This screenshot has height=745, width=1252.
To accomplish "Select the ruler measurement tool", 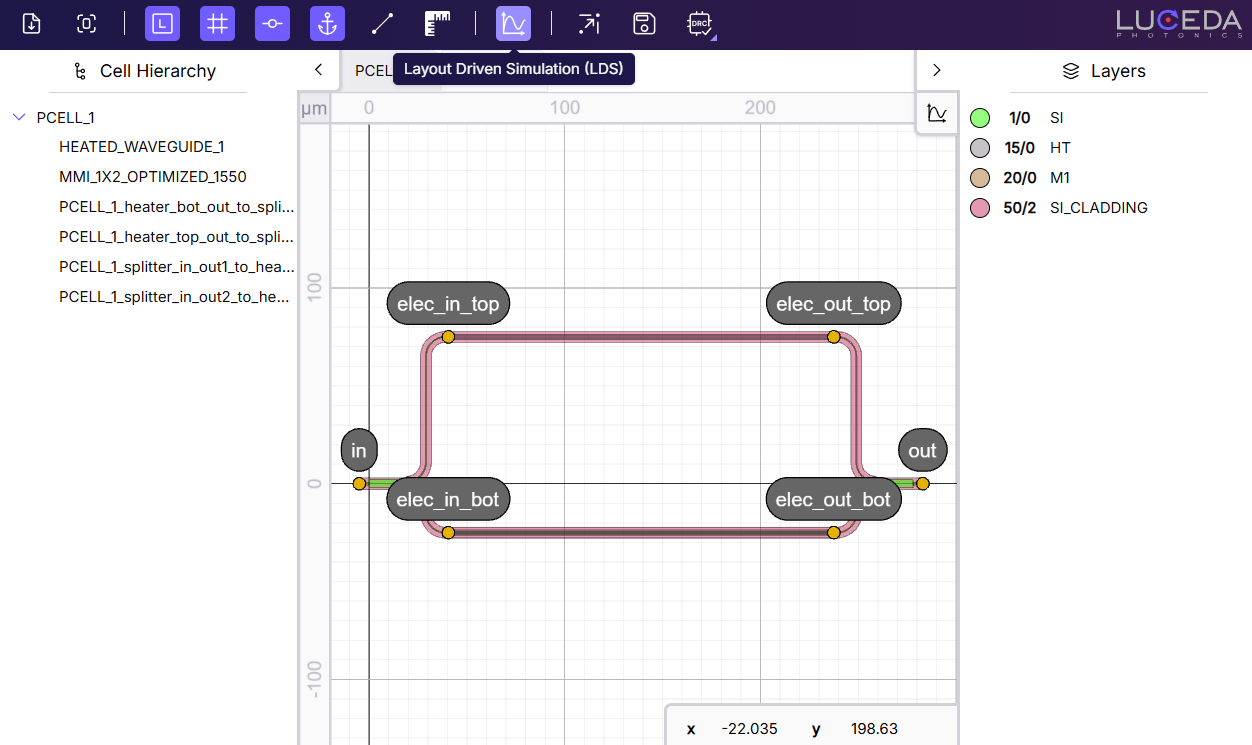I will (437, 24).
